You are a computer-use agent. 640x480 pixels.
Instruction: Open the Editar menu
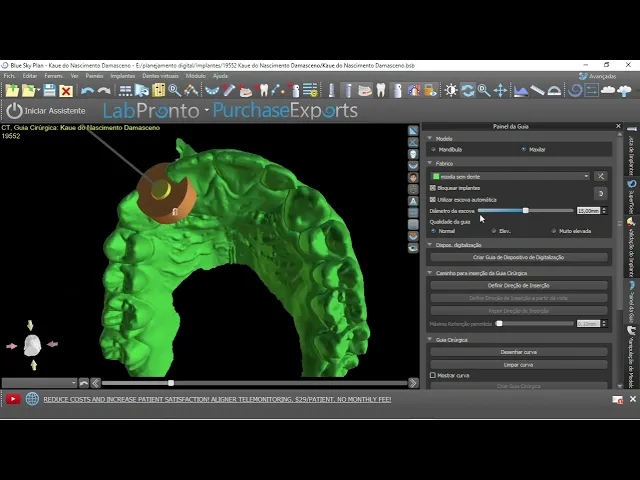click(29, 76)
